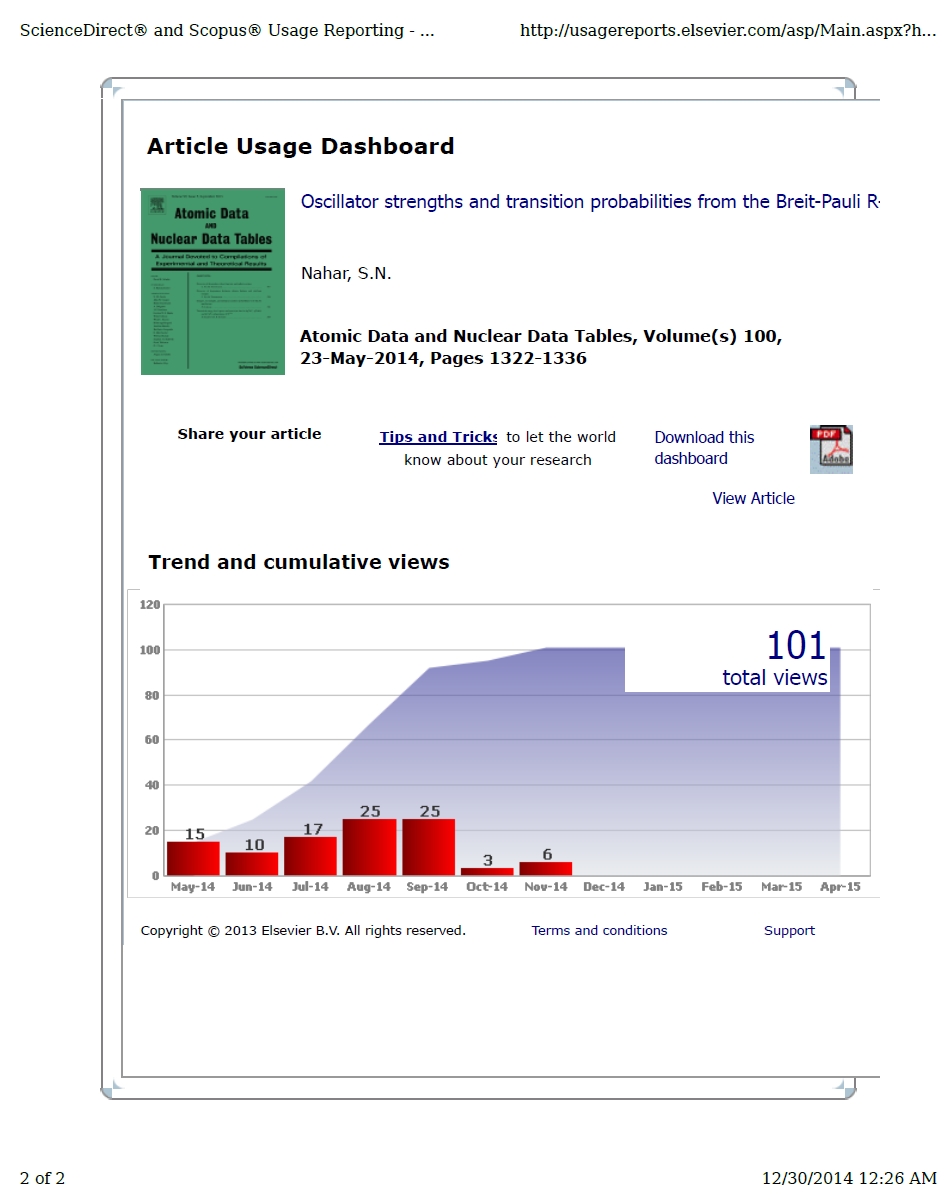Select the Jul-14 bar showing 17 views
This screenshot has height=1200, width=950.
coord(310,856)
